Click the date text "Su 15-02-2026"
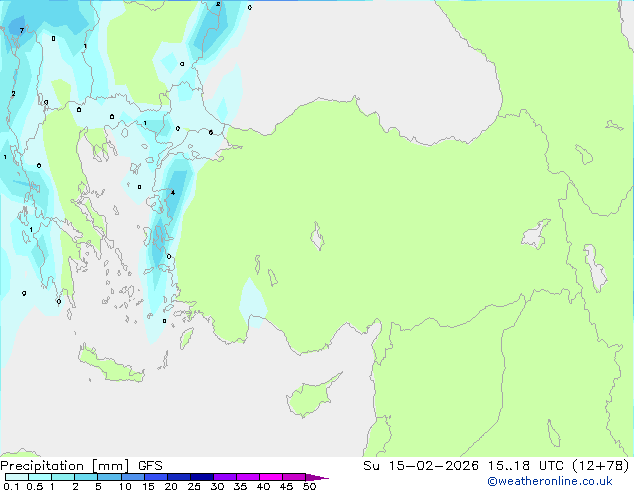 pyautogui.click(x=421, y=466)
